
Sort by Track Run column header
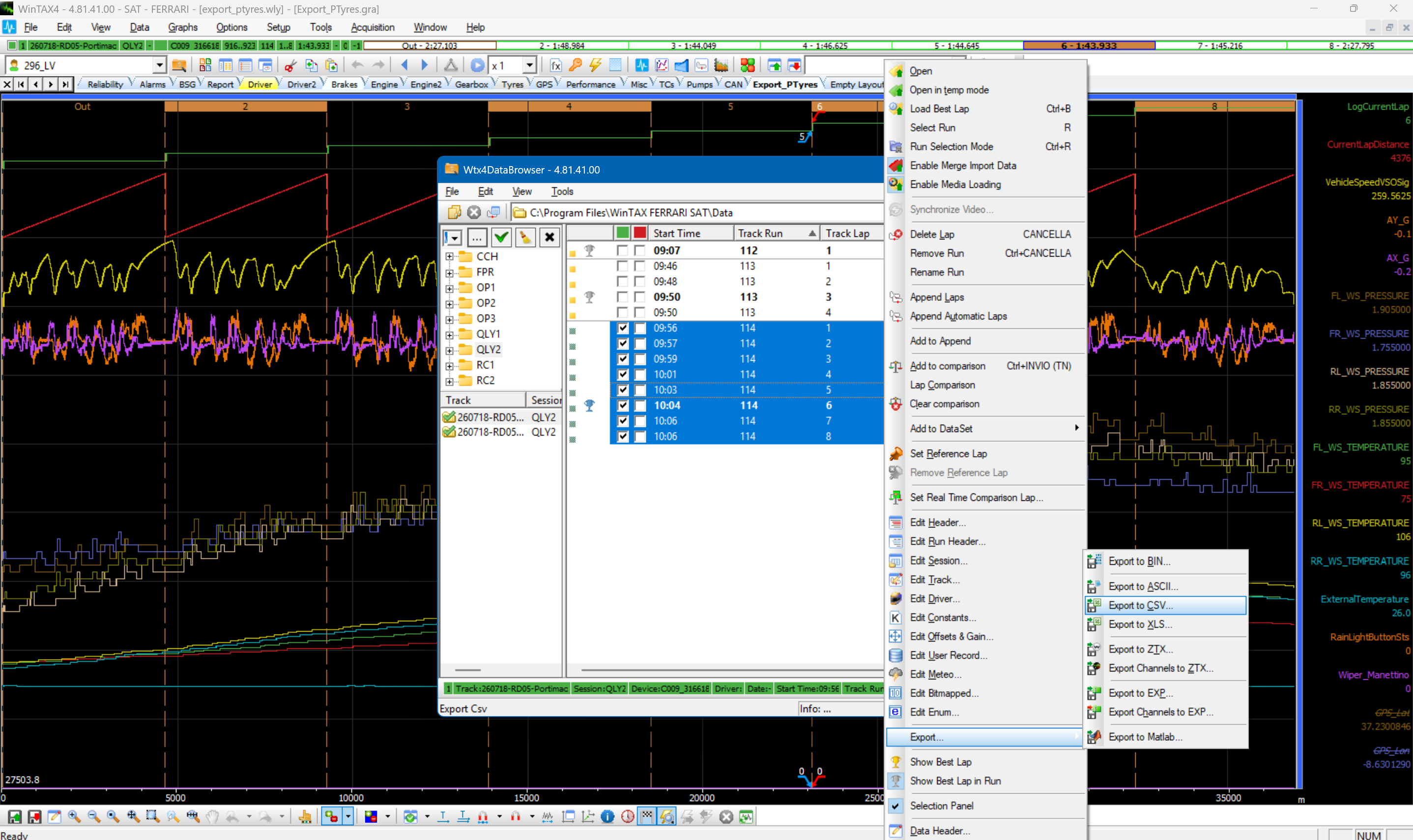pos(777,233)
